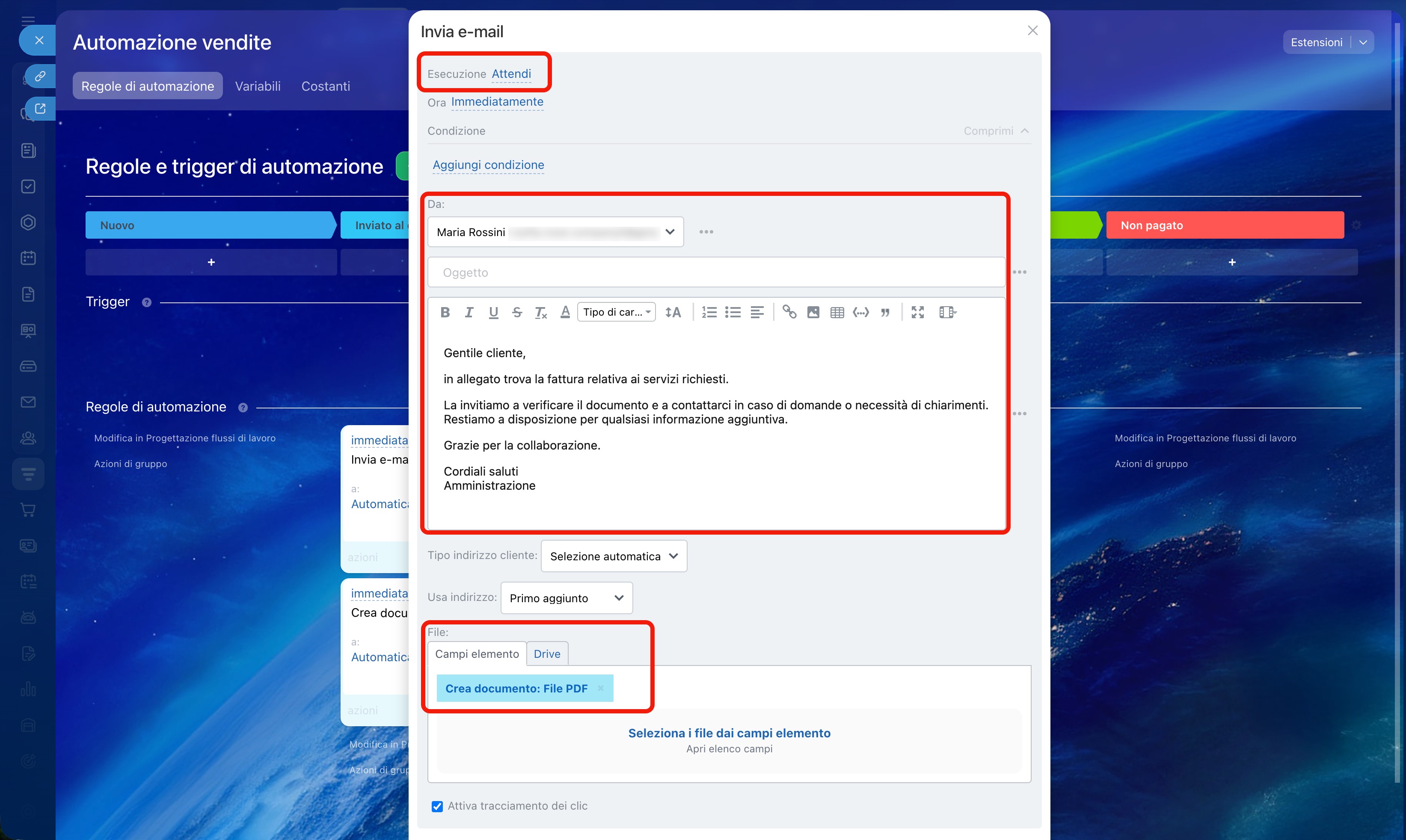The height and width of the screenshot is (840, 1406).
Task: Switch the editor to fullscreen mode
Action: tap(918, 313)
